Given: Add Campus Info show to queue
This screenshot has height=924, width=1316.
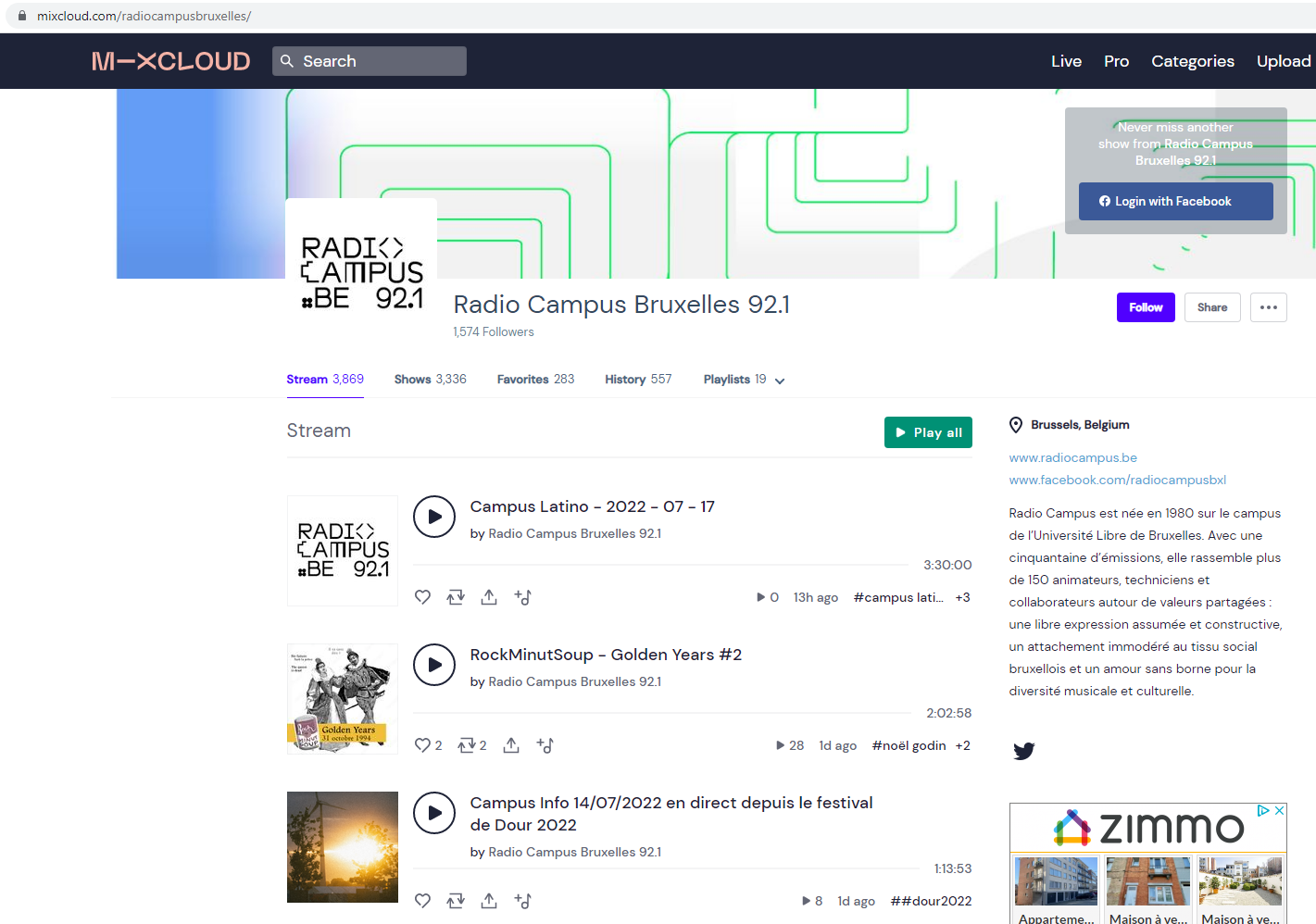Looking at the screenshot, I should (x=522, y=901).
